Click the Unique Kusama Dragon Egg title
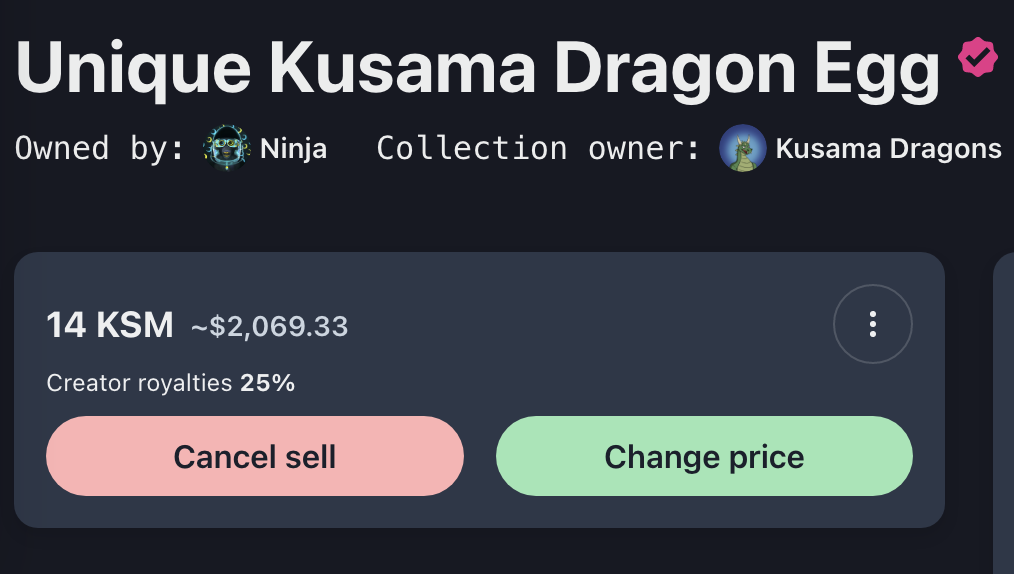This screenshot has width=1014, height=574. tap(477, 67)
